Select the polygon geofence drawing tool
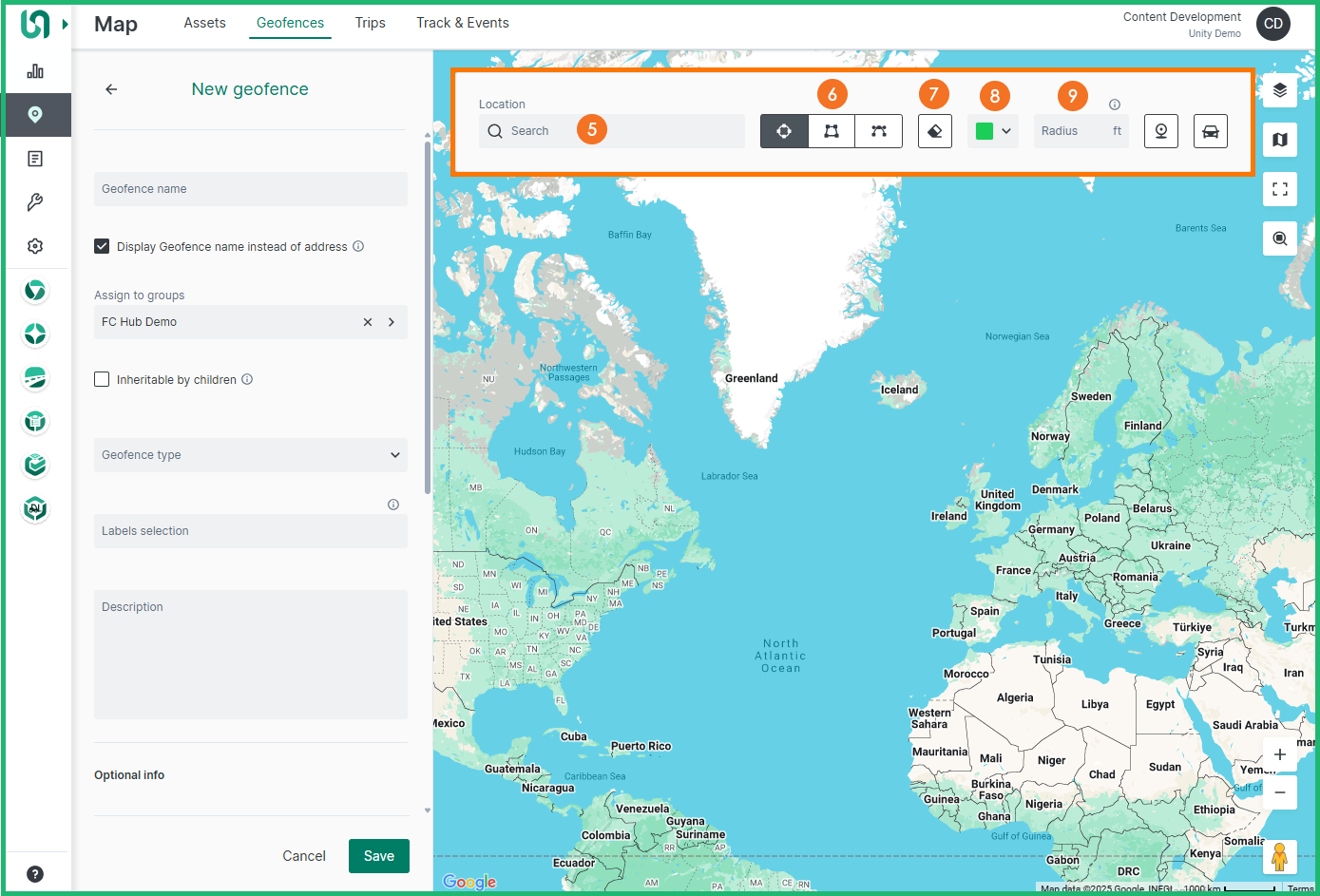Screen dimensions: 1320x896 831,131
